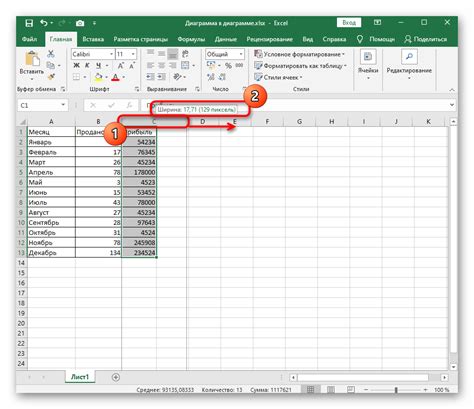Click the Undo arrow icon

click(44, 23)
